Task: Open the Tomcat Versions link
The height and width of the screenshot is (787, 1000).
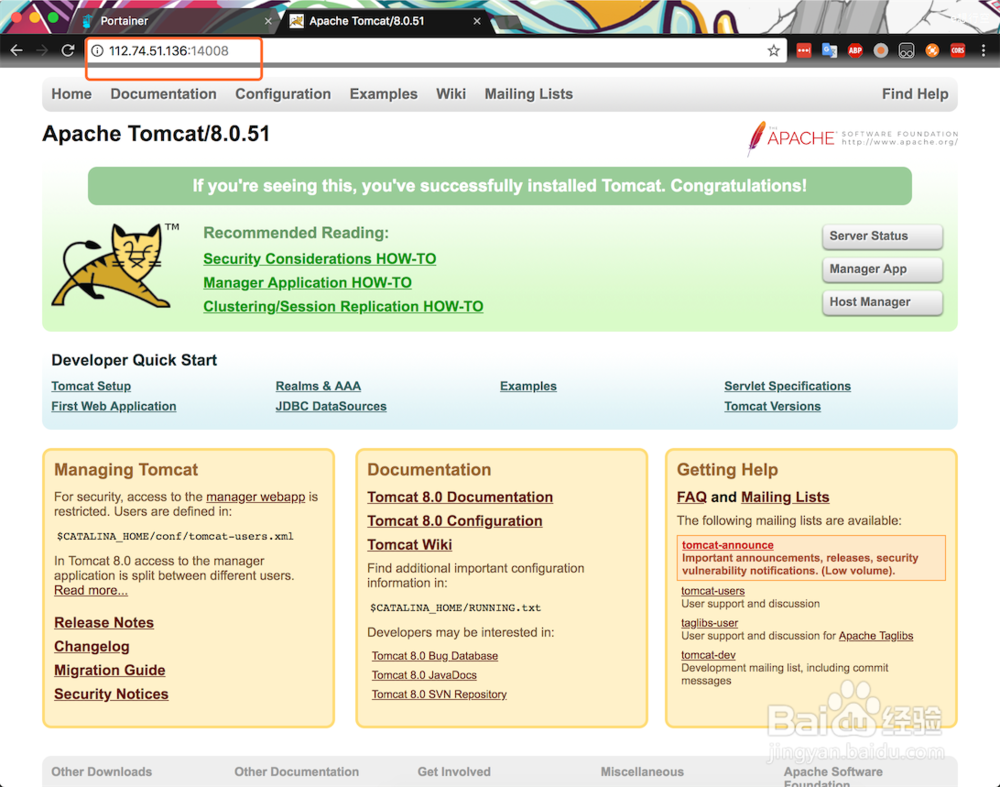Action: [x=772, y=406]
